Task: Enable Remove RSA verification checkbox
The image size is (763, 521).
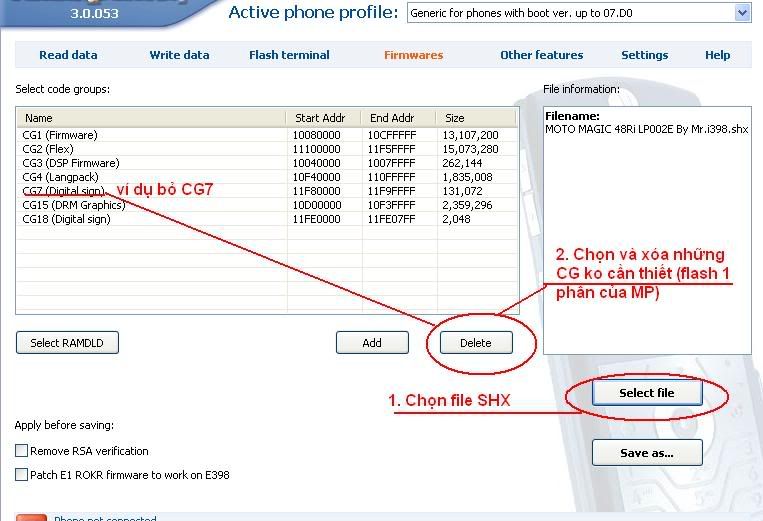Action: click(x=22, y=451)
